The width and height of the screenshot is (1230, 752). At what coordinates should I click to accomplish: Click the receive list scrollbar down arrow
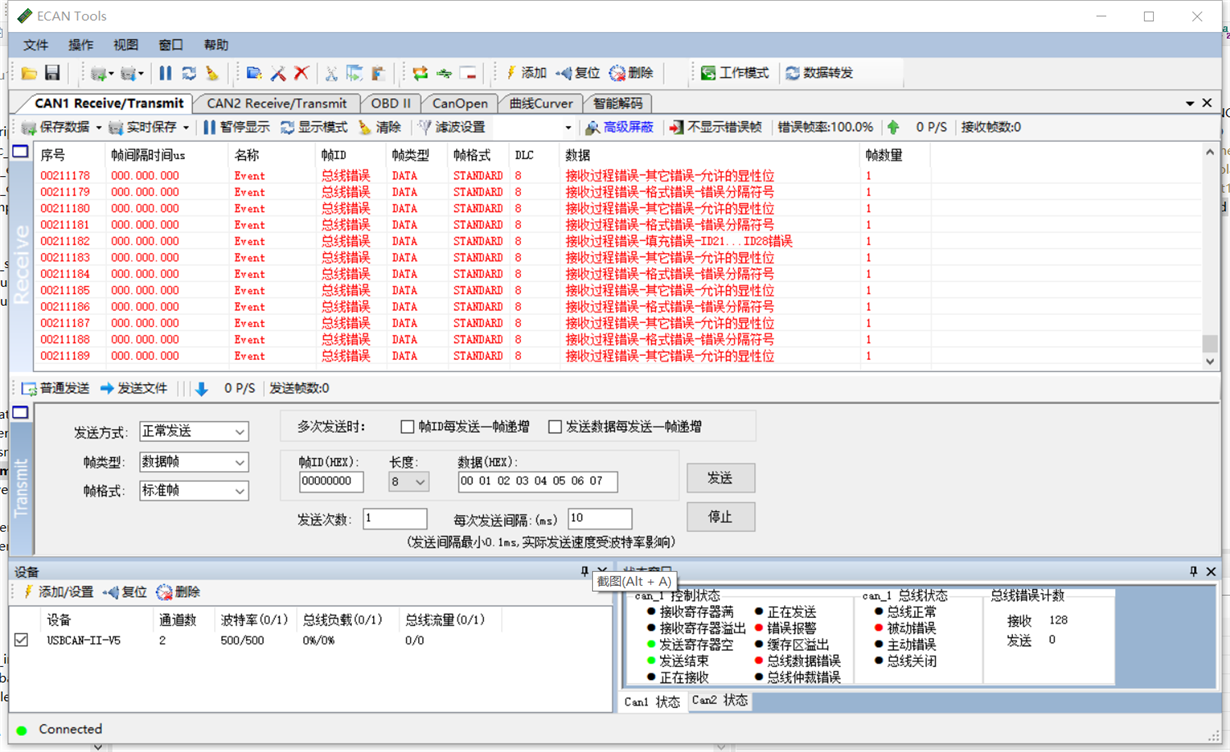1210,362
